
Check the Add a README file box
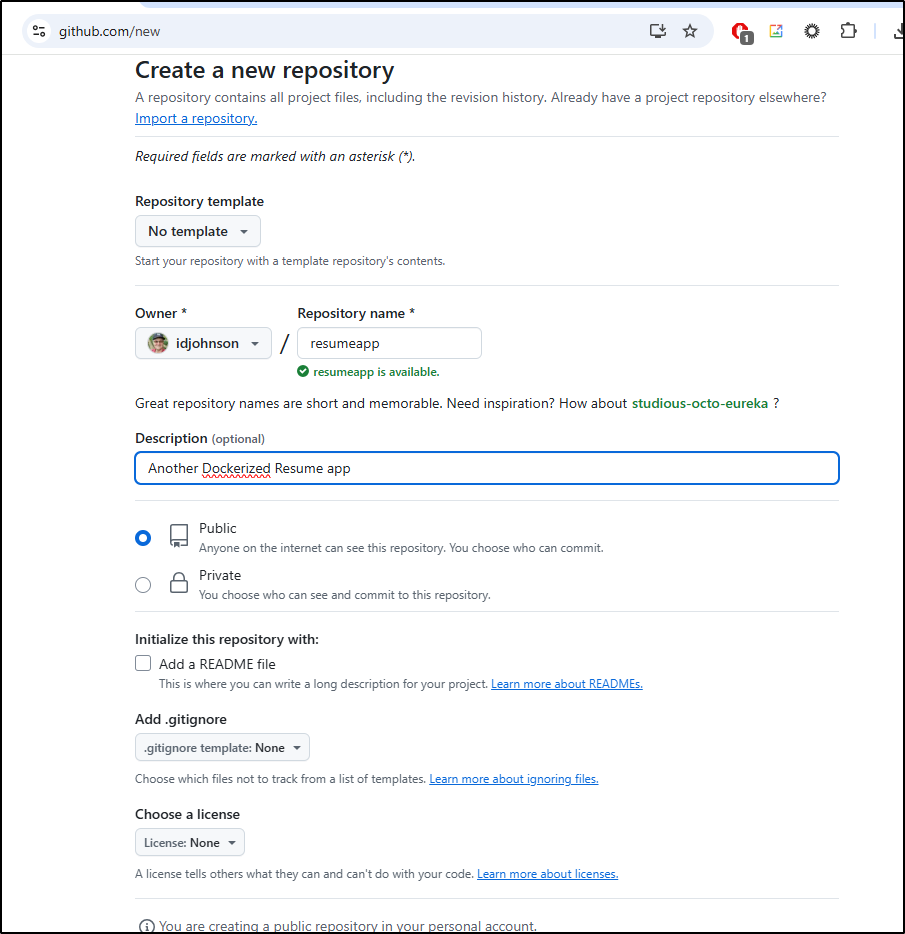click(x=143, y=663)
